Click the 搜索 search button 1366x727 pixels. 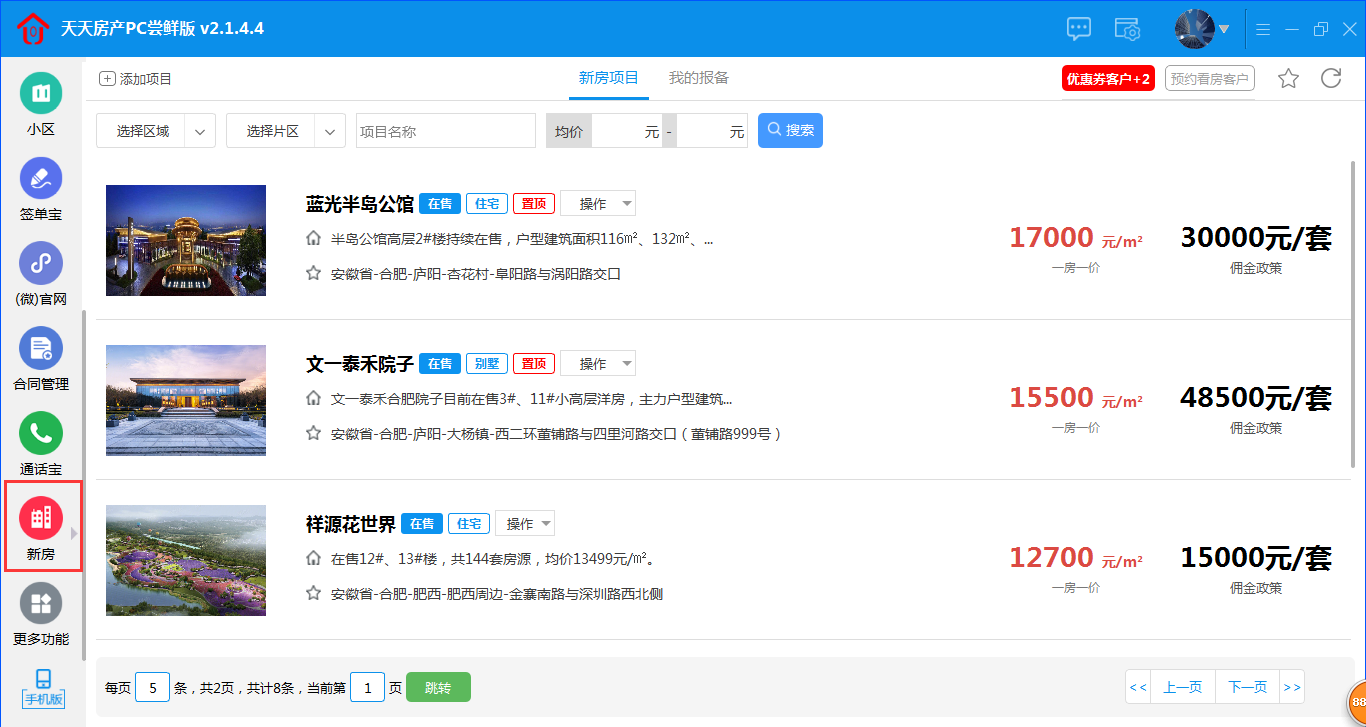click(x=790, y=131)
